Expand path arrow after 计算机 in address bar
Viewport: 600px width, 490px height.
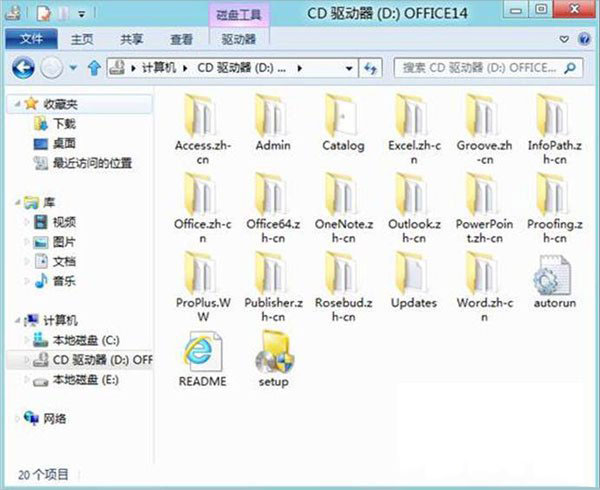[186, 68]
